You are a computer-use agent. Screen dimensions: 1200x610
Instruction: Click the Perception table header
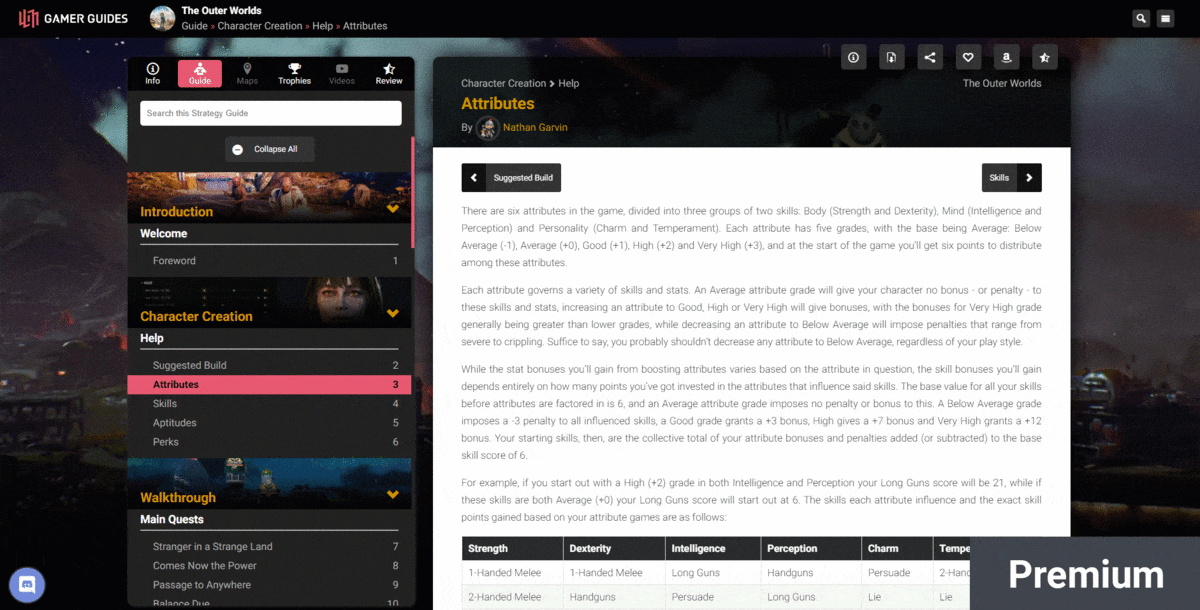[x=811, y=549]
